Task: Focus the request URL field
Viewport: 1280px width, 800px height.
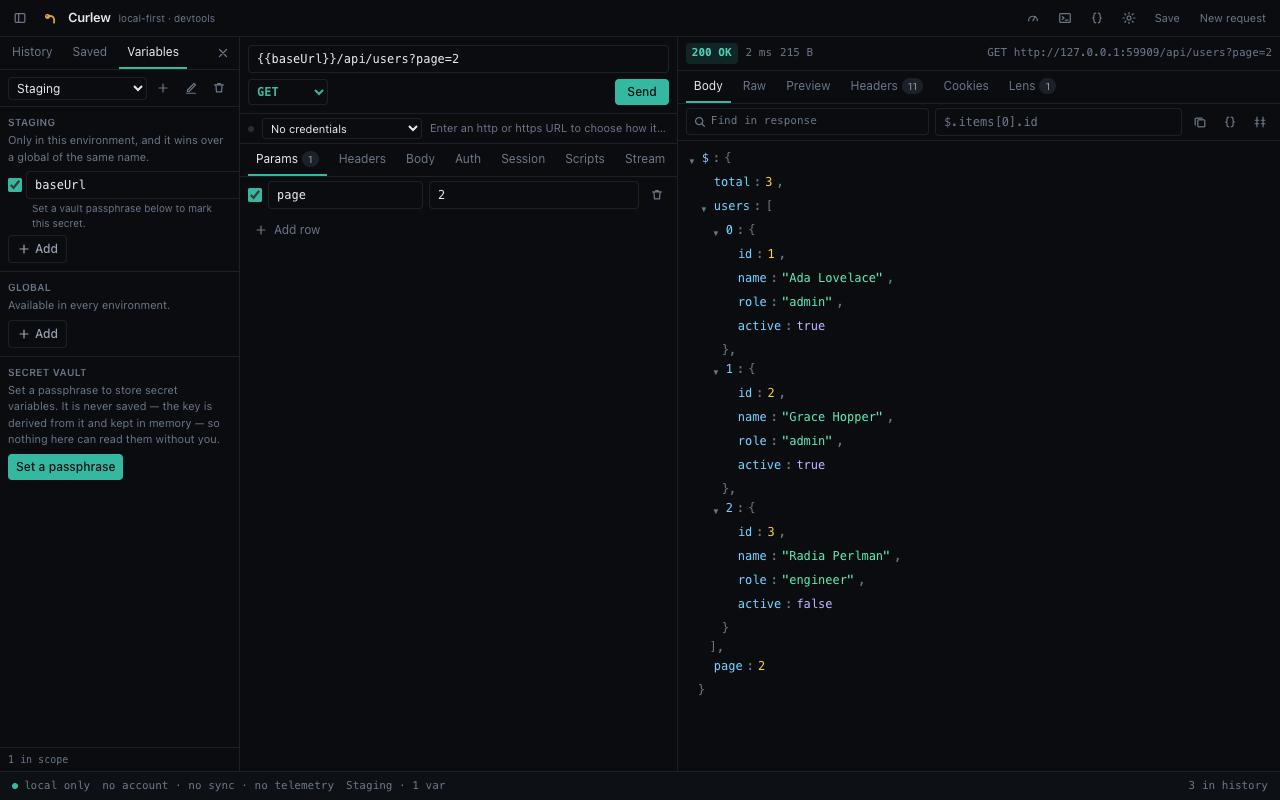Action: click(458, 59)
